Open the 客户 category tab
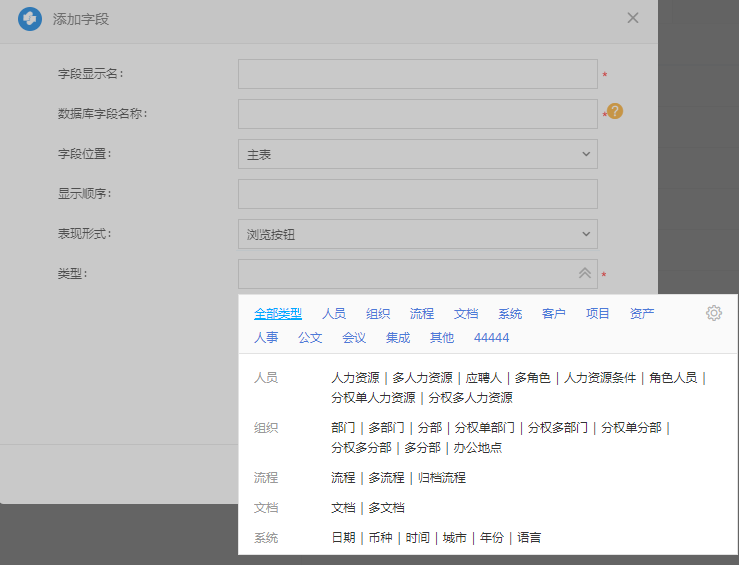The width and height of the screenshot is (739, 565). 554,313
